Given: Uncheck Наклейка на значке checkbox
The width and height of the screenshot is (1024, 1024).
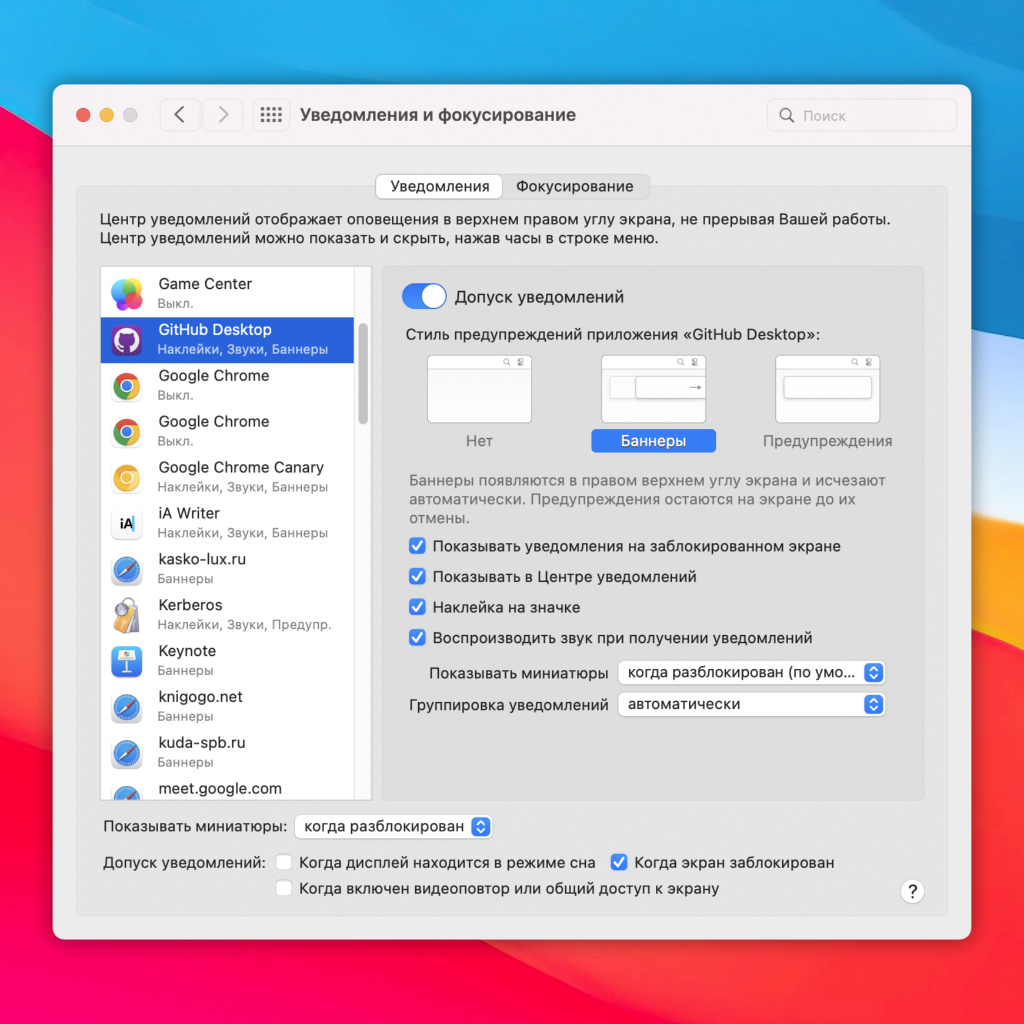Looking at the screenshot, I should [417, 608].
